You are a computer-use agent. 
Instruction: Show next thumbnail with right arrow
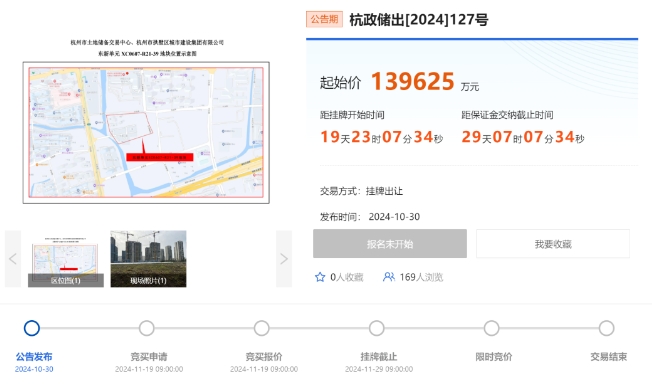click(x=284, y=259)
